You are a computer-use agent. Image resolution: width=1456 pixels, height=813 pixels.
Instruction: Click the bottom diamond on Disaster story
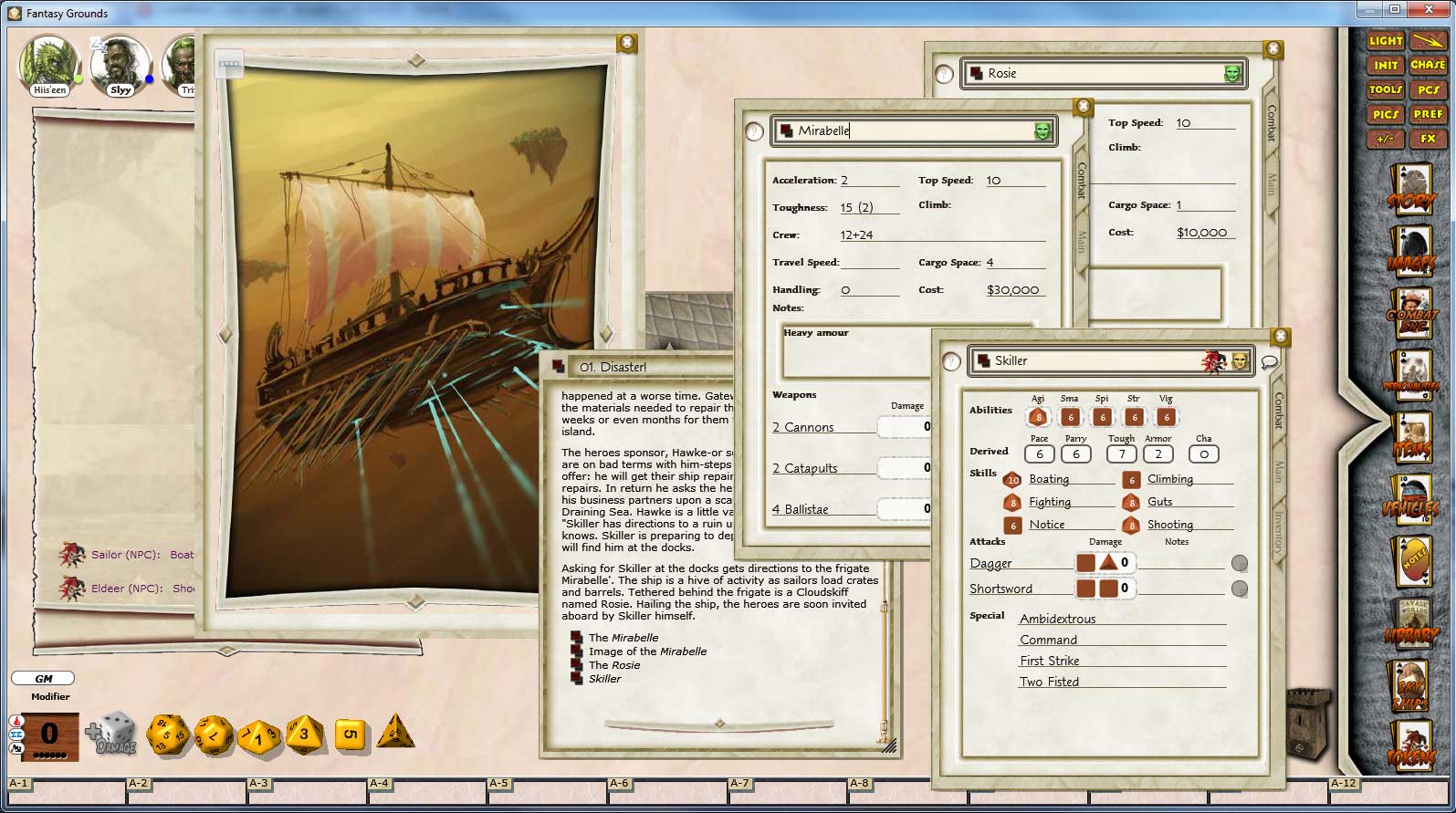(x=720, y=724)
